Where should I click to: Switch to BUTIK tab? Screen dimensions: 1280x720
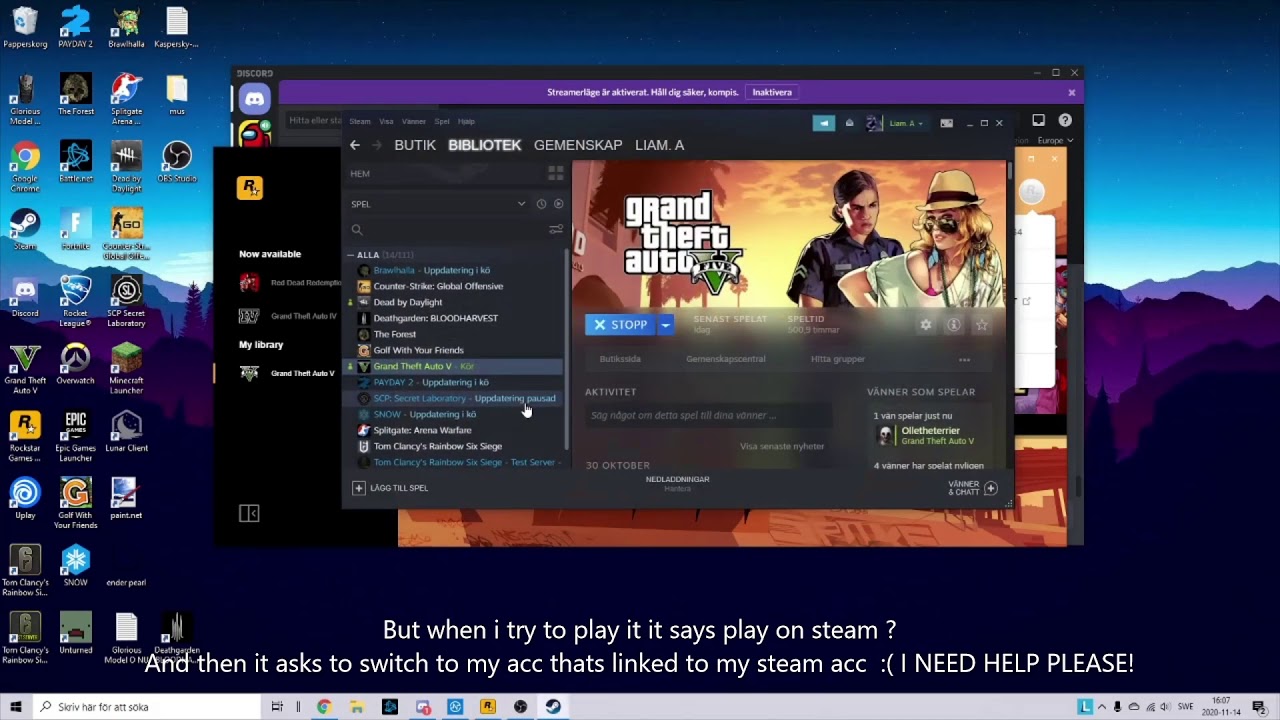(x=415, y=145)
